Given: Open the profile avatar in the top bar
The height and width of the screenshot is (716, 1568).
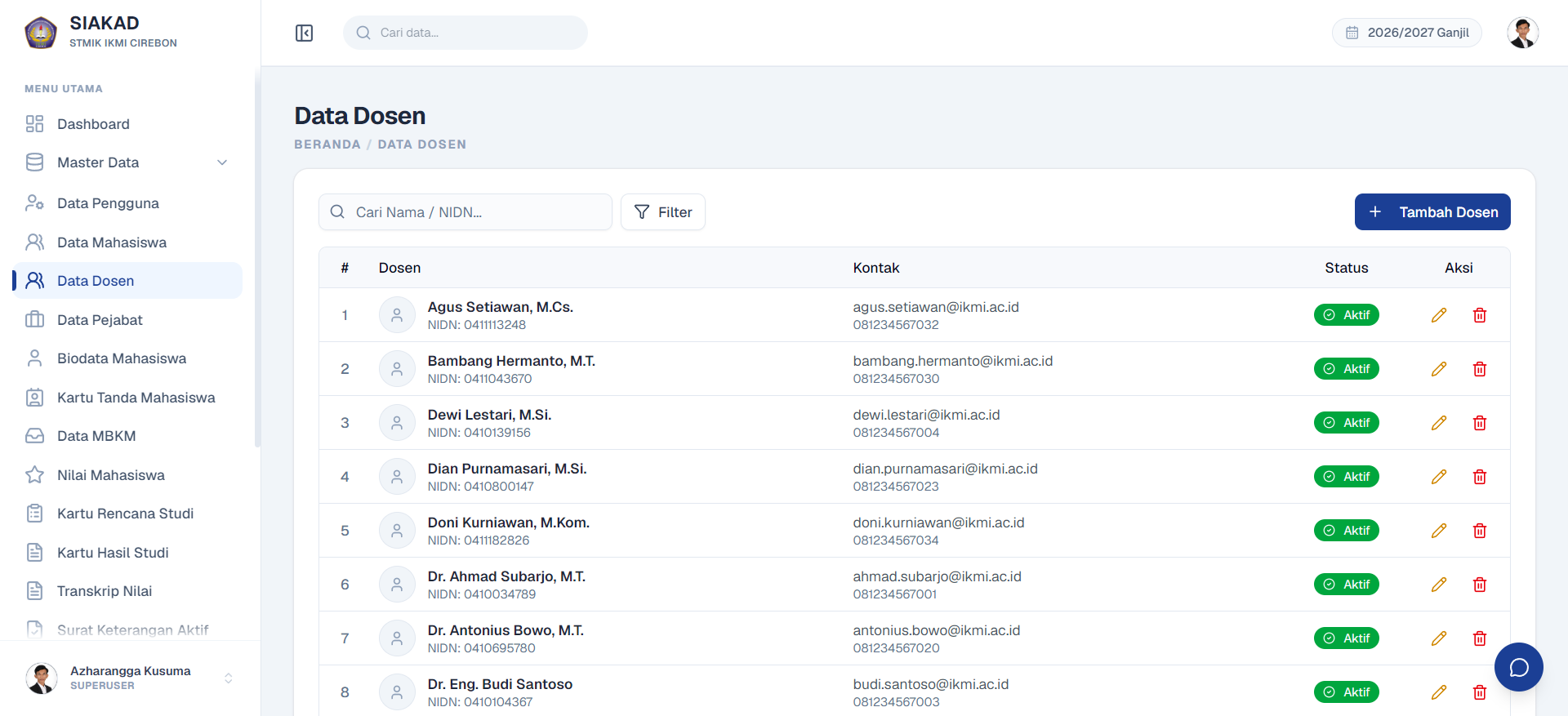Looking at the screenshot, I should [1522, 33].
